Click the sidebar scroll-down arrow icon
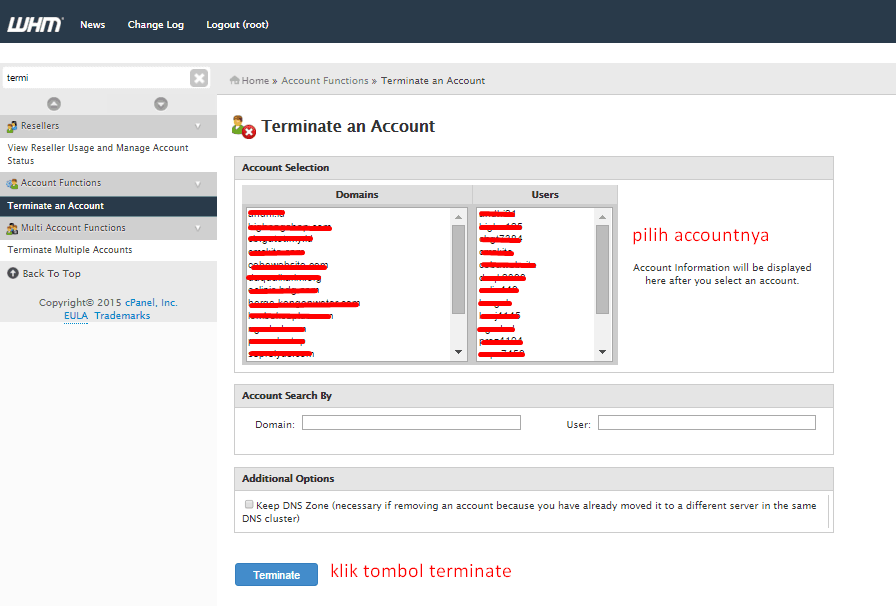 click(161, 103)
